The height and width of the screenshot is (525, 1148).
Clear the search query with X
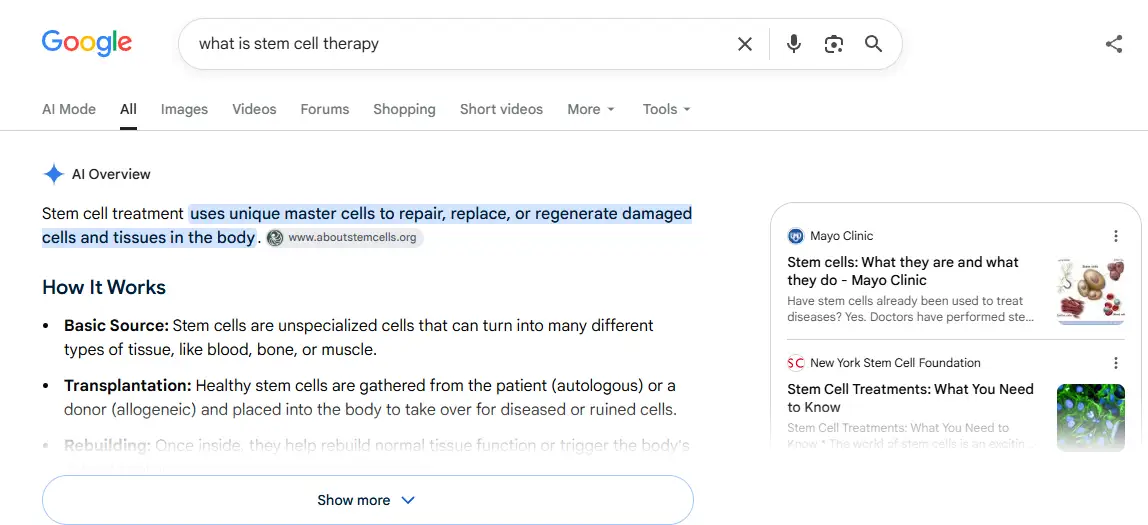coord(745,44)
